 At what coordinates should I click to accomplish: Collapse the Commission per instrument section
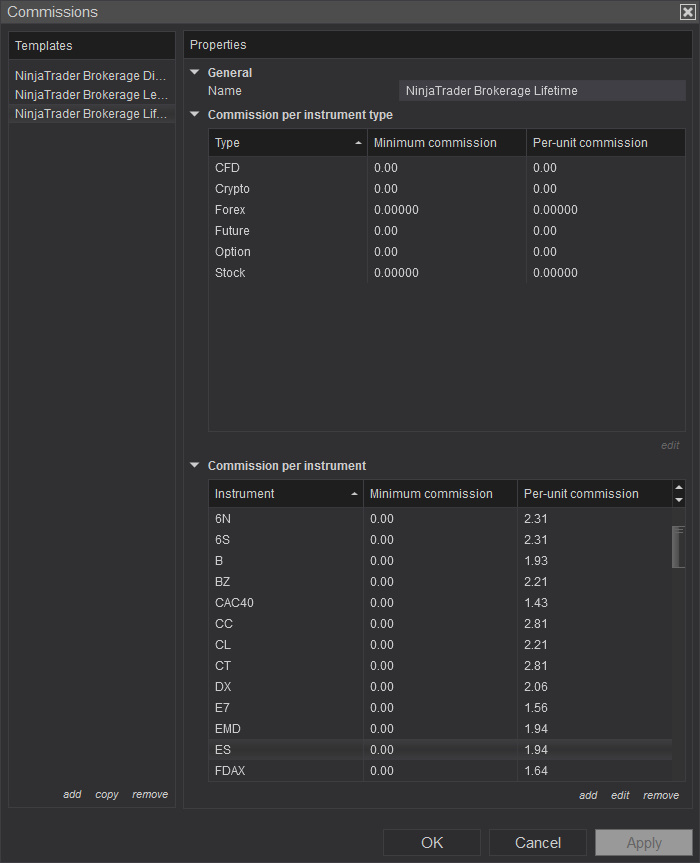click(194, 465)
